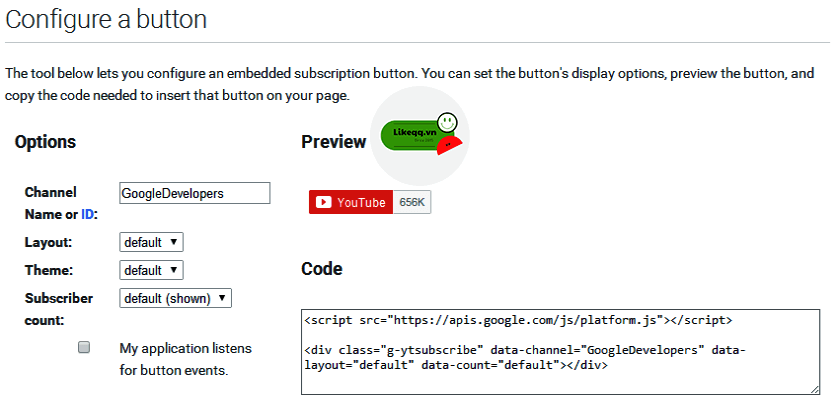Screen dimensions: 840x413
Task: Enable 'My application listens for button events' checkbox
Action: tap(84, 348)
